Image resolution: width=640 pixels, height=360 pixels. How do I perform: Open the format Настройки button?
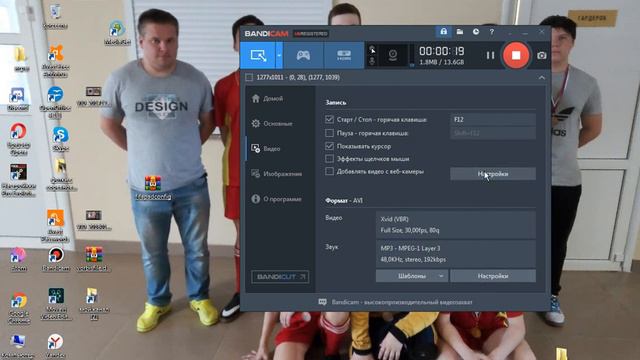[493, 276]
